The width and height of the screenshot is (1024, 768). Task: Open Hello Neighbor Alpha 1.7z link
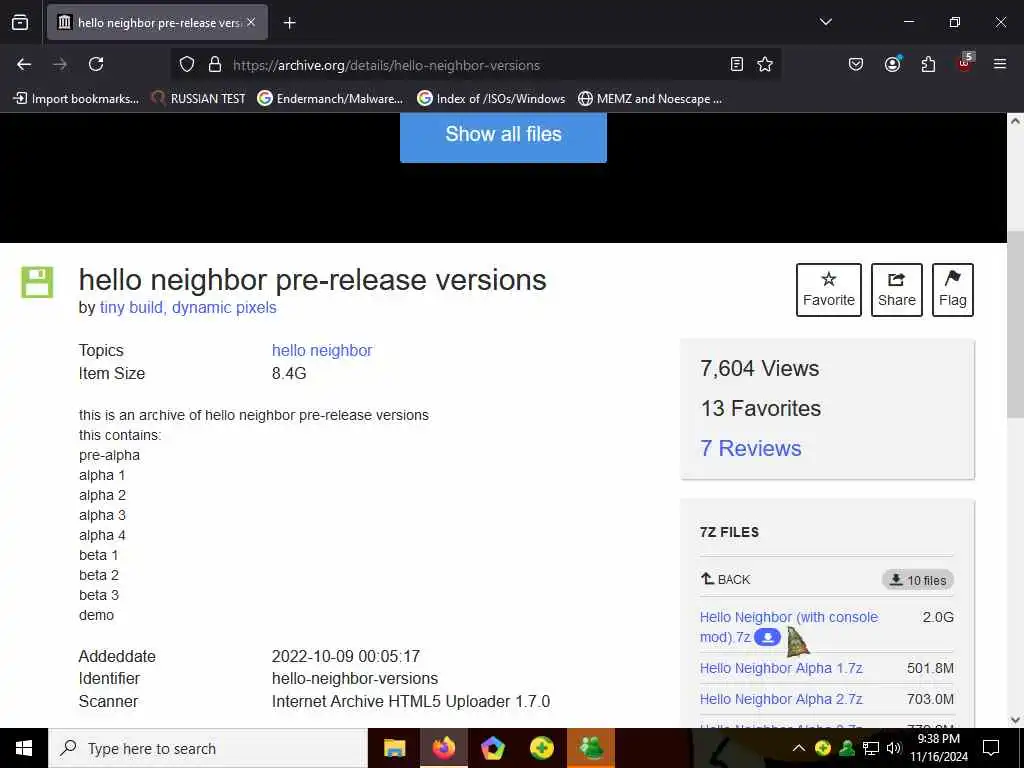point(781,668)
